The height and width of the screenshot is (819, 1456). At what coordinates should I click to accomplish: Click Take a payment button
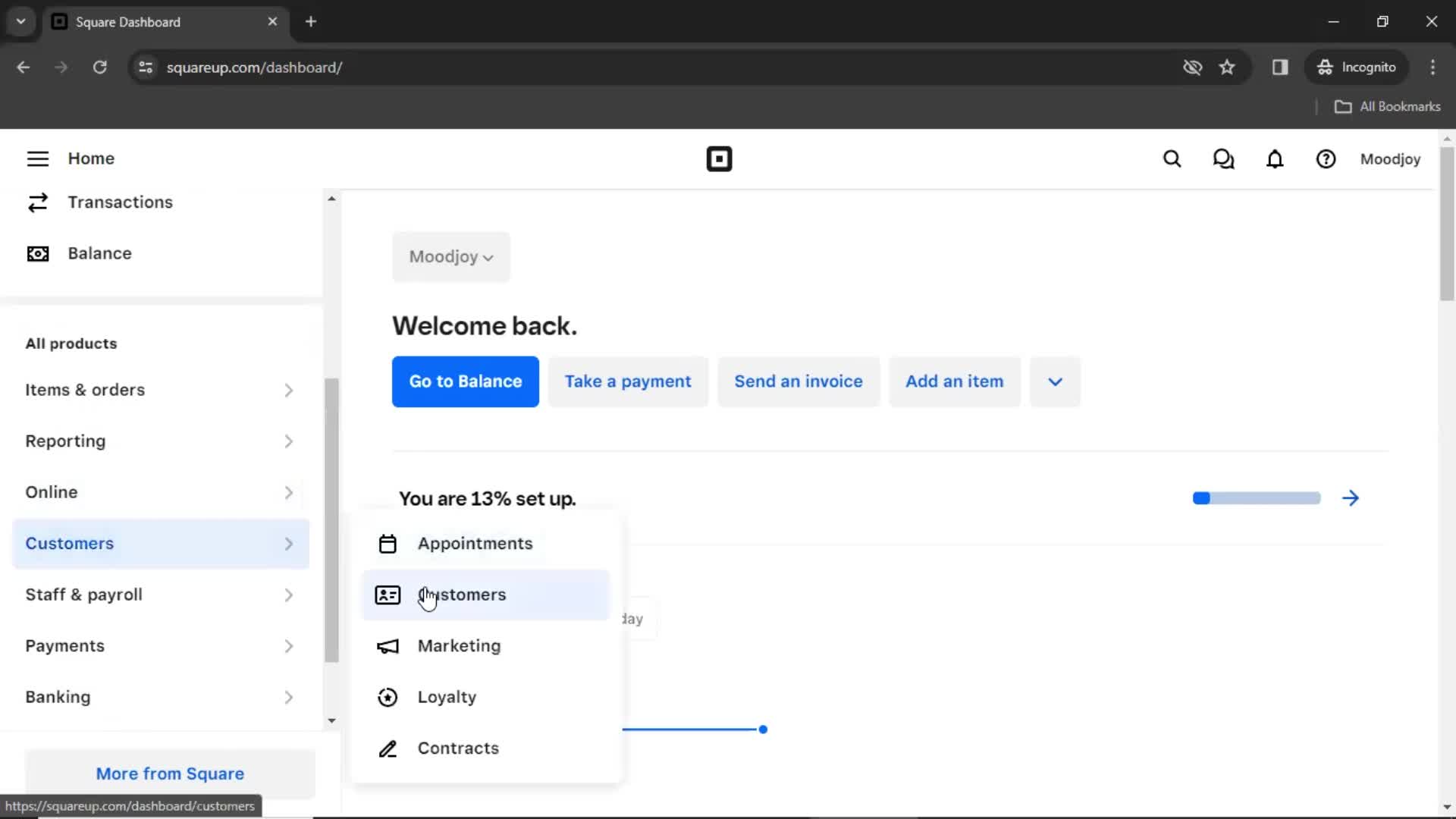628,381
